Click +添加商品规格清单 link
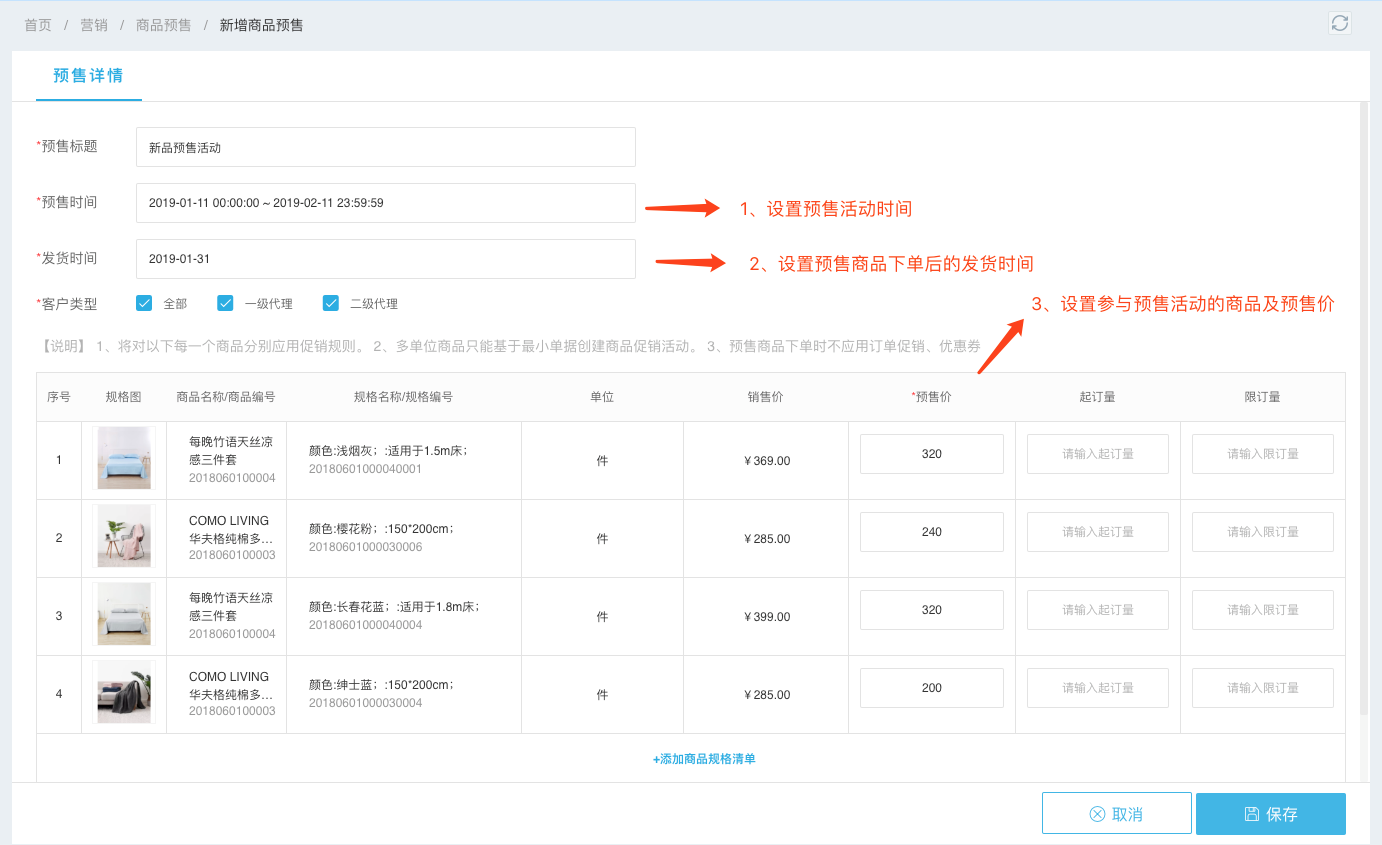The width and height of the screenshot is (1382, 845). point(704,759)
